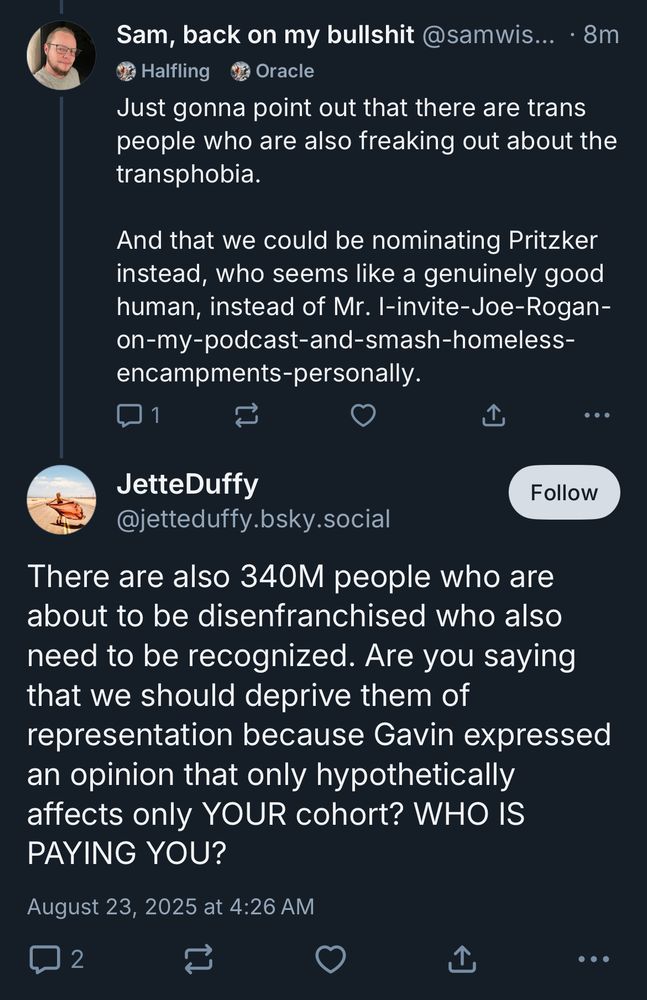This screenshot has width=647, height=1000.
Task: Toggle like on Sam's post
Action: coord(363,414)
